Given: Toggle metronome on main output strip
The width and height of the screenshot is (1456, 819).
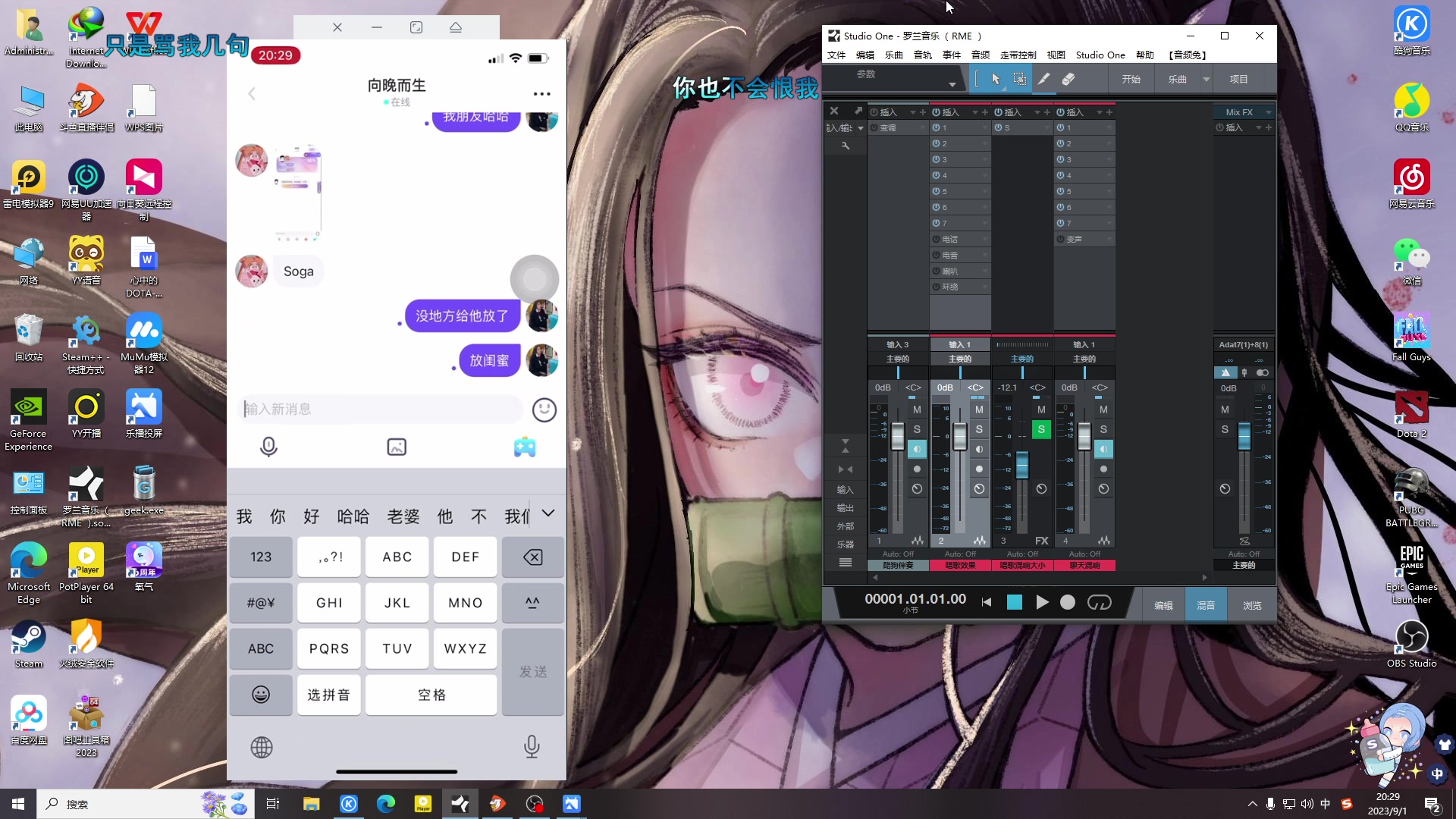Looking at the screenshot, I should [1225, 372].
